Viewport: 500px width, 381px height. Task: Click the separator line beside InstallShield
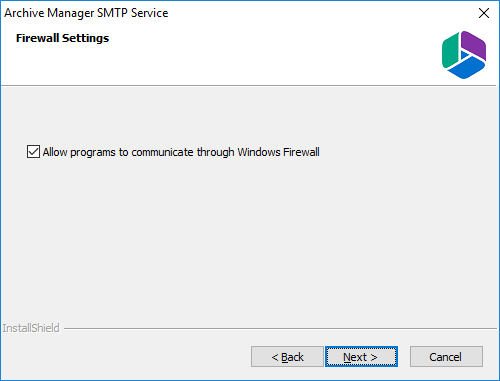click(x=280, y=328)
